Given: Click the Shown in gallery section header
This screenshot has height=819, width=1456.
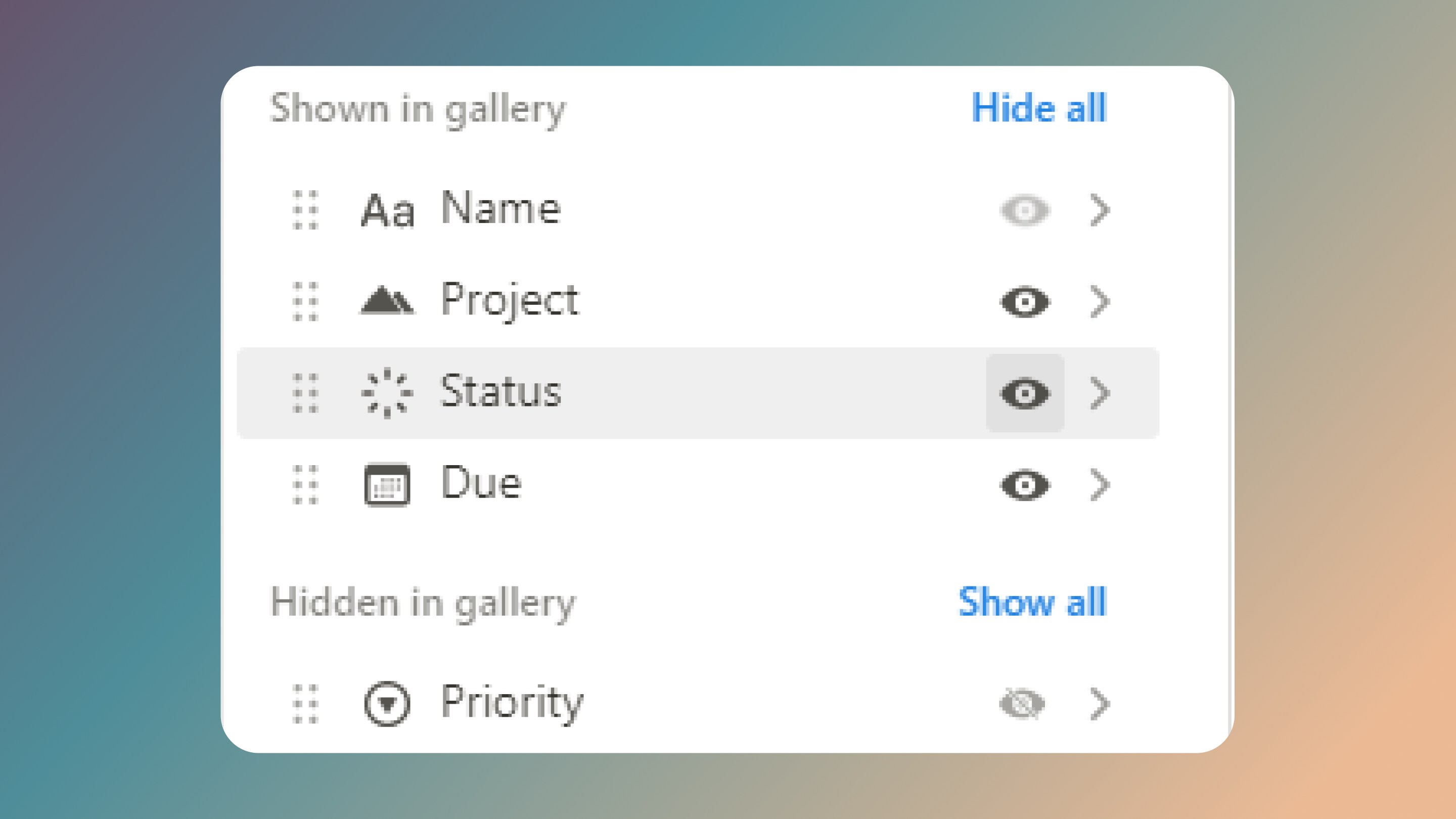Looking at the screenshot, I should tap(418, 109).
